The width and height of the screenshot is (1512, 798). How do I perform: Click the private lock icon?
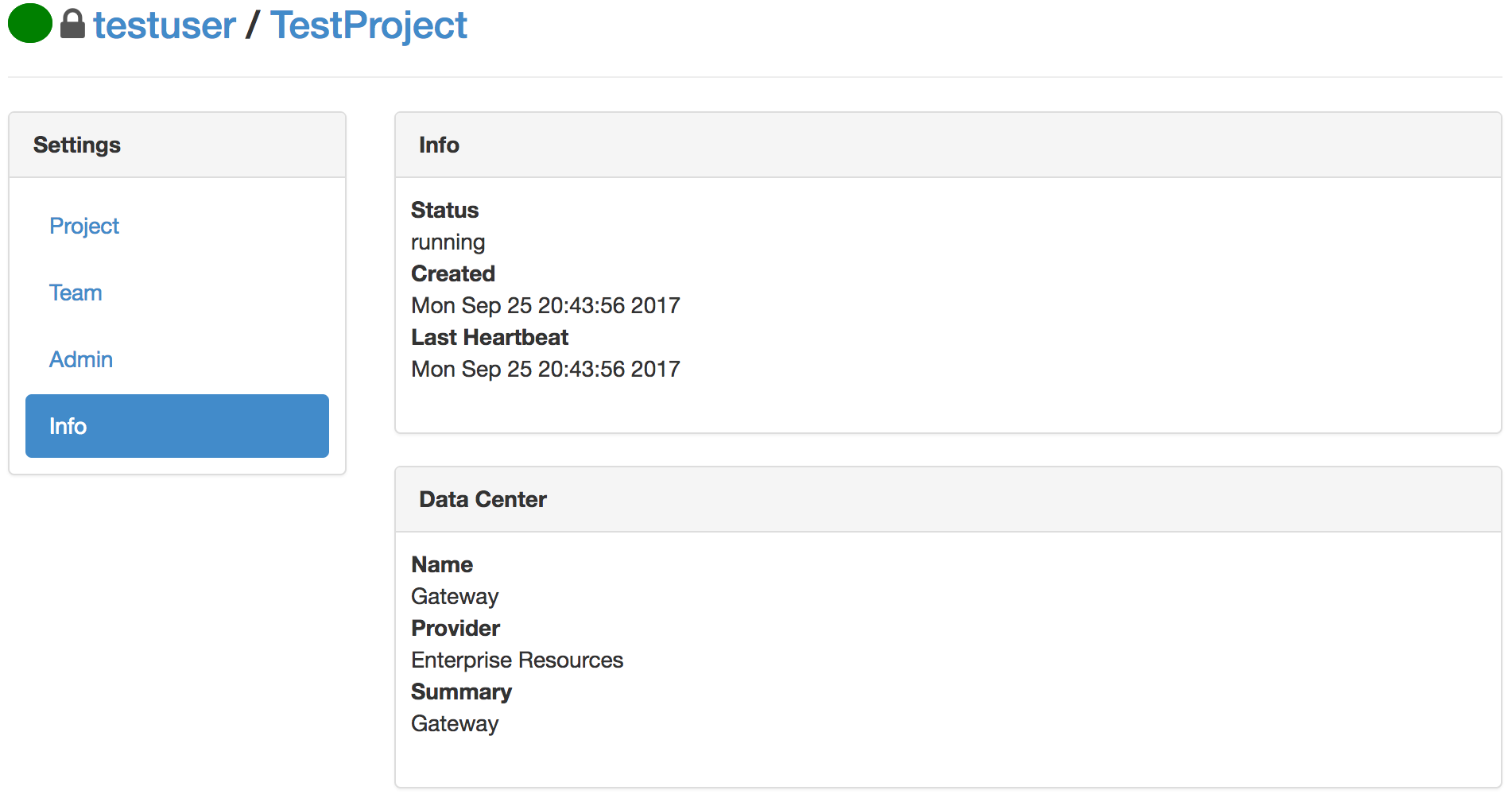72,24
